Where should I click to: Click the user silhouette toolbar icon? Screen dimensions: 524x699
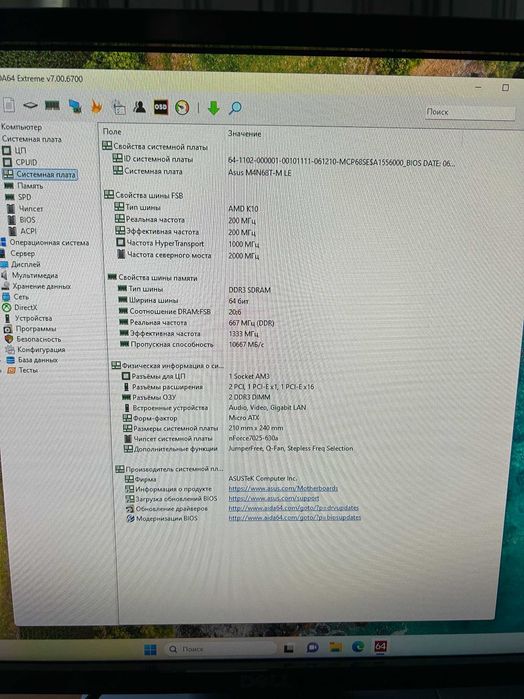pyautogui.click(x=139, y=107)
